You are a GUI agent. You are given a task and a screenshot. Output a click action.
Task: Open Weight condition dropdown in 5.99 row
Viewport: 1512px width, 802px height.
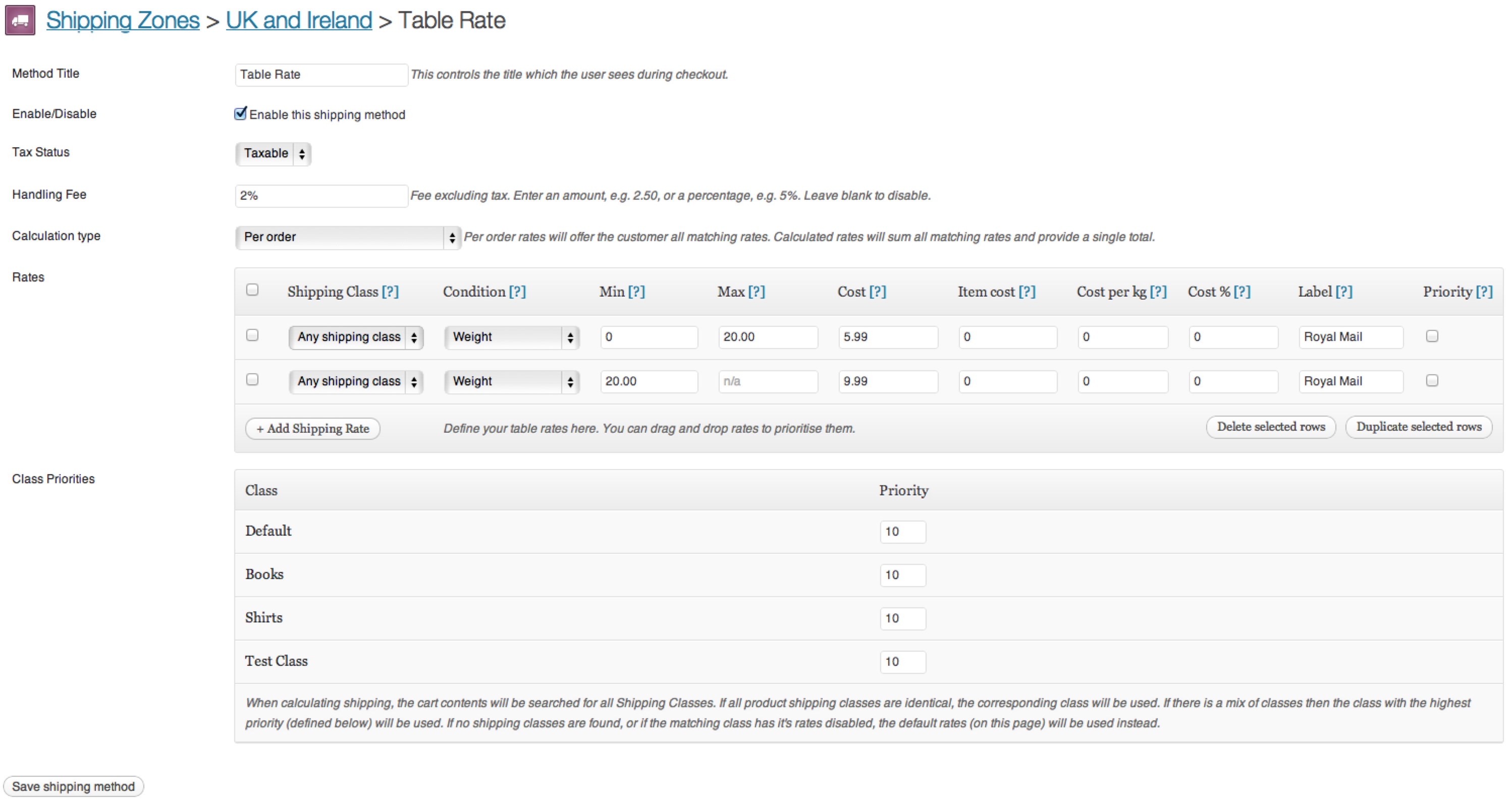(x=512, y=337)
